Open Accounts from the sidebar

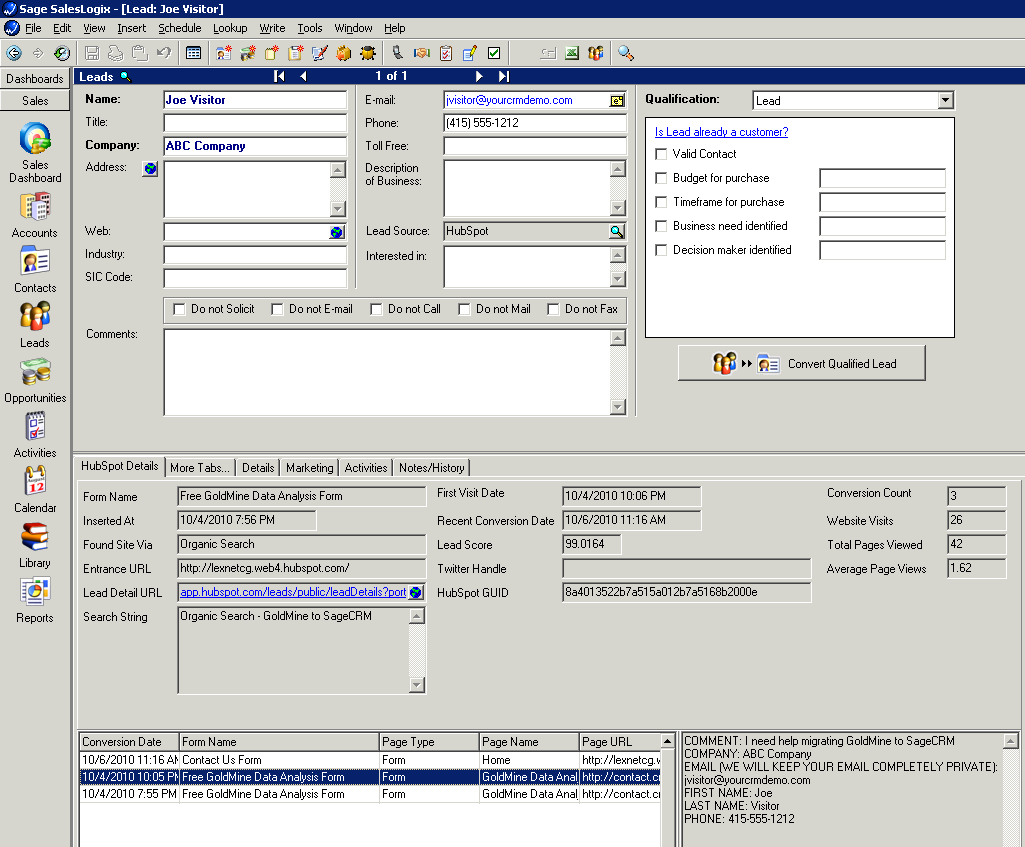pos(35,214)
